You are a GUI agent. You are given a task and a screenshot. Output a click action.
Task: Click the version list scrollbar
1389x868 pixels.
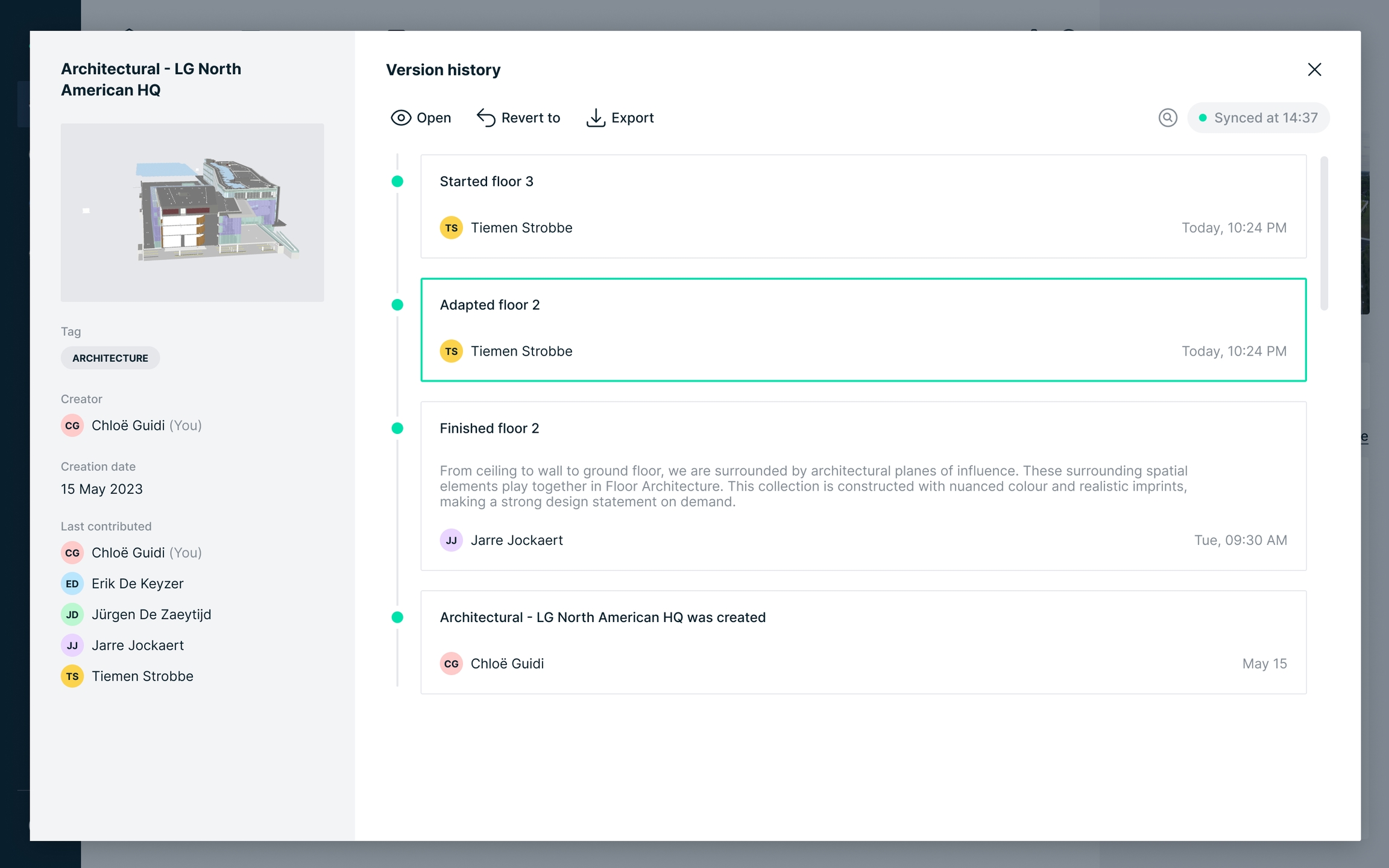(1324, 233)
